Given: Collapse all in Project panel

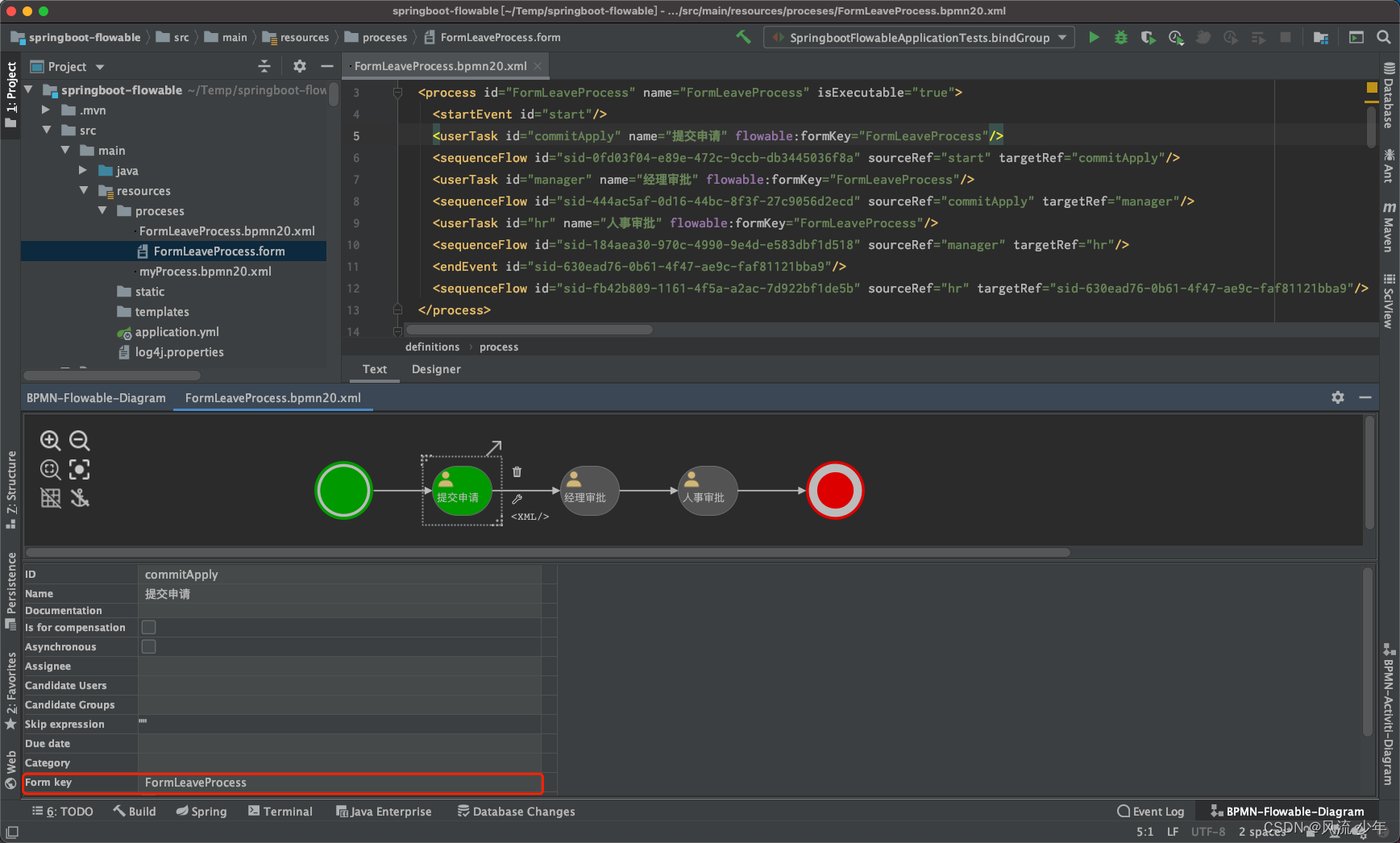Looking at the screenshot, I should (264, 66).
